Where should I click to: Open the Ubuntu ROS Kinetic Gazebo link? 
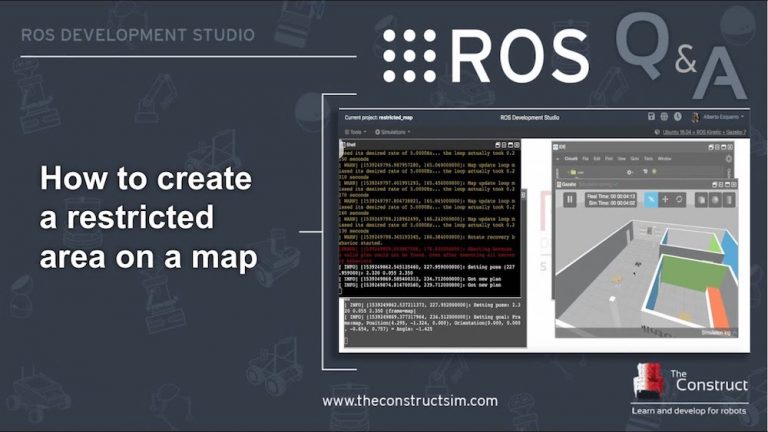(x=704, y=132)
